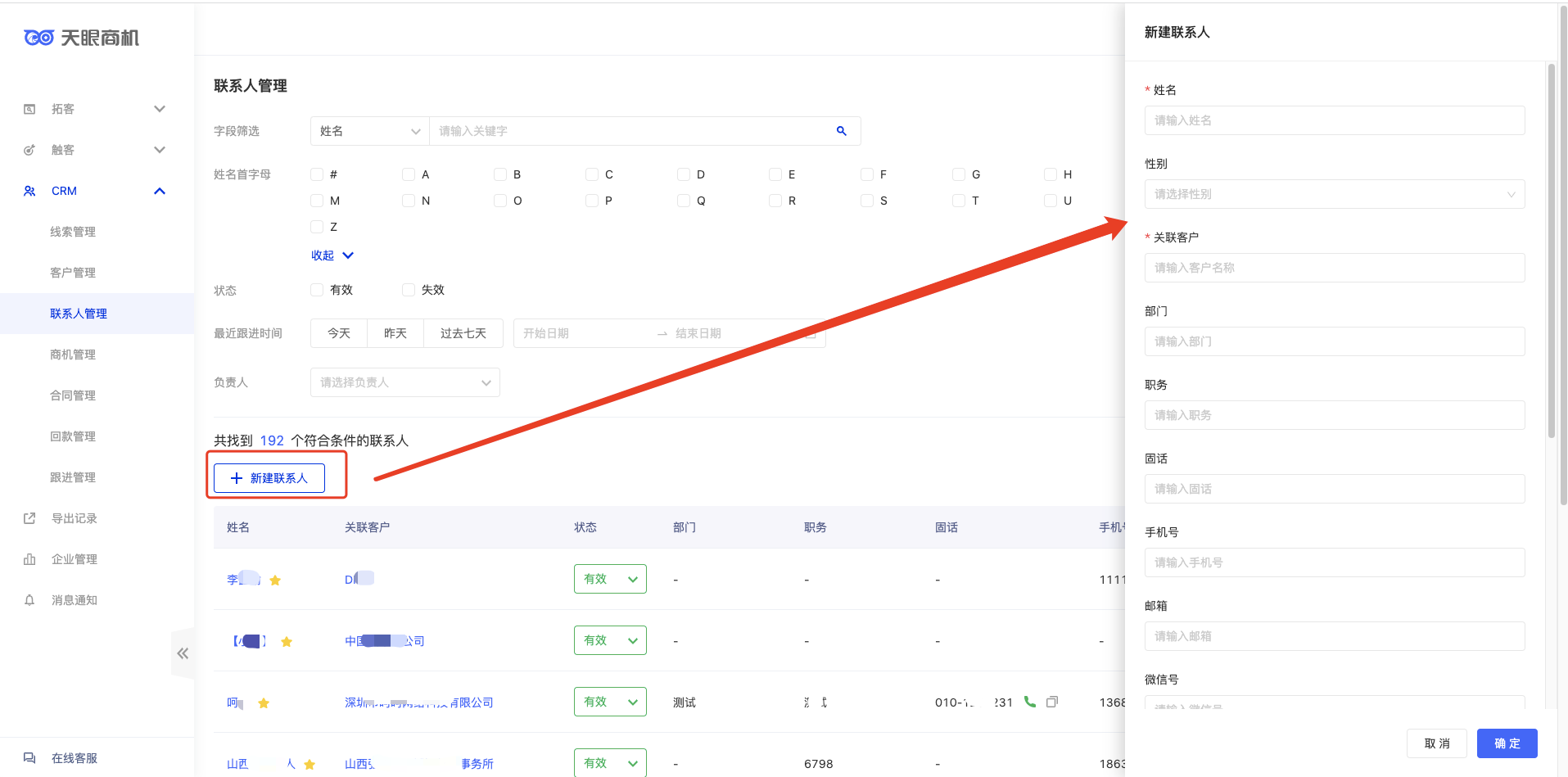Screen dimensions: 1568x777
Task: Click the 消息通知 bell icon
Action: (x=29, y=600)
